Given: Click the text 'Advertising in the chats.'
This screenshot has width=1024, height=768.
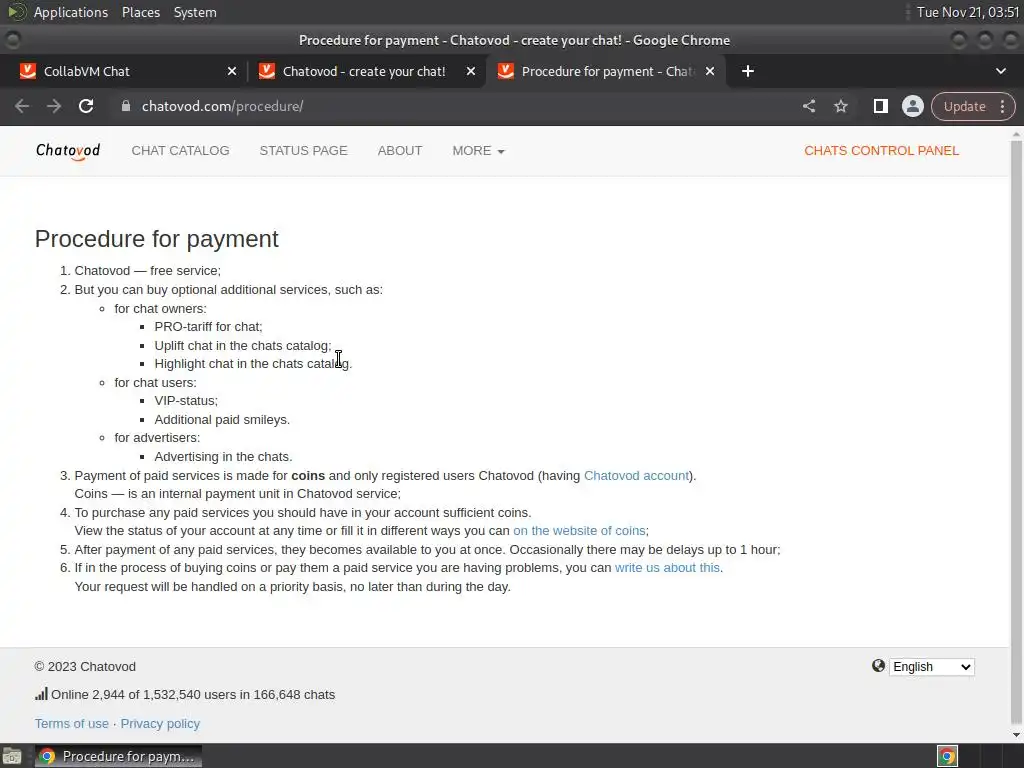Looking at the screenshot, I should 223,456.
